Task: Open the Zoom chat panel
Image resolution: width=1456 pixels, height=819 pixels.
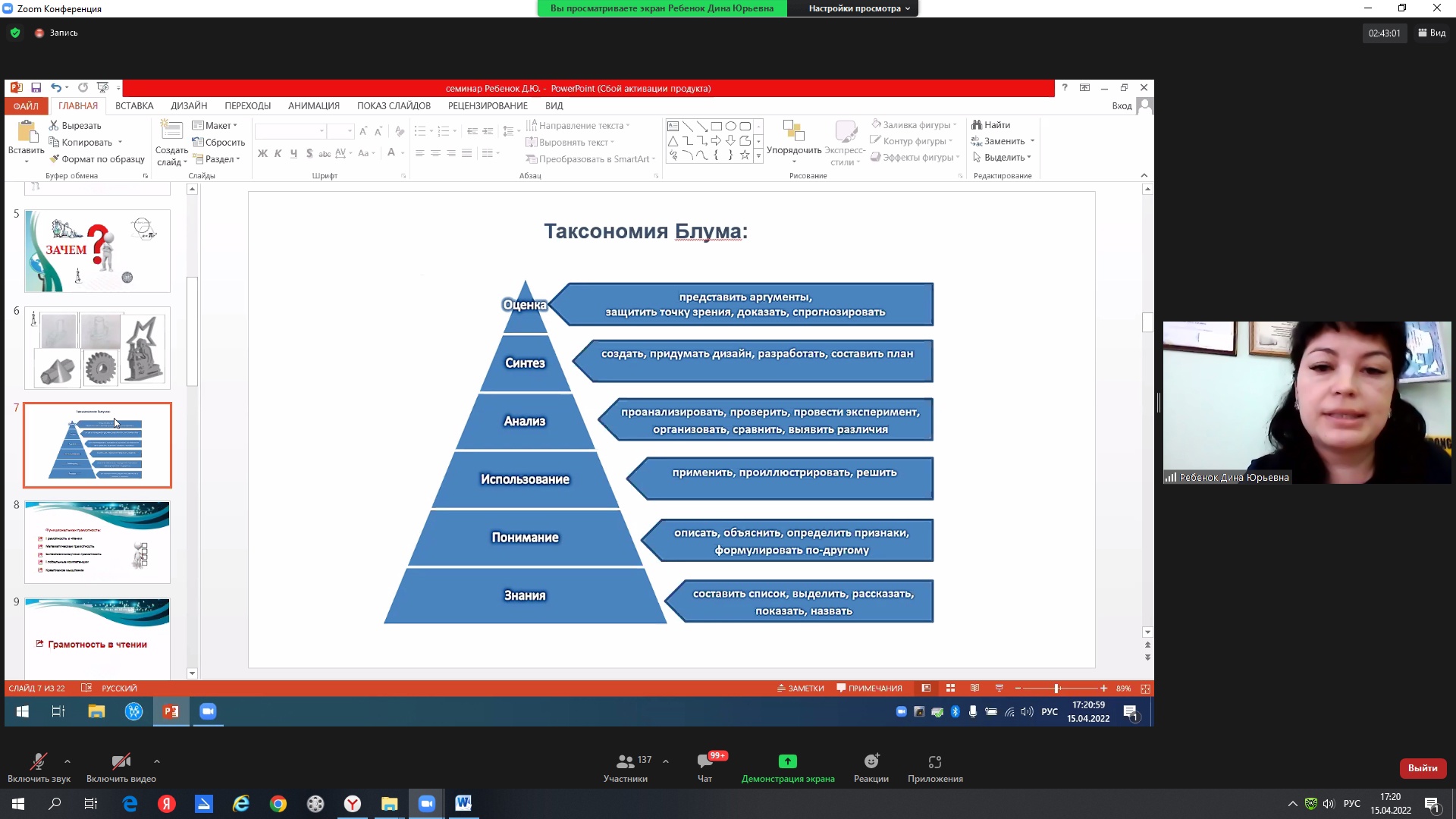Action: [704, 761]
